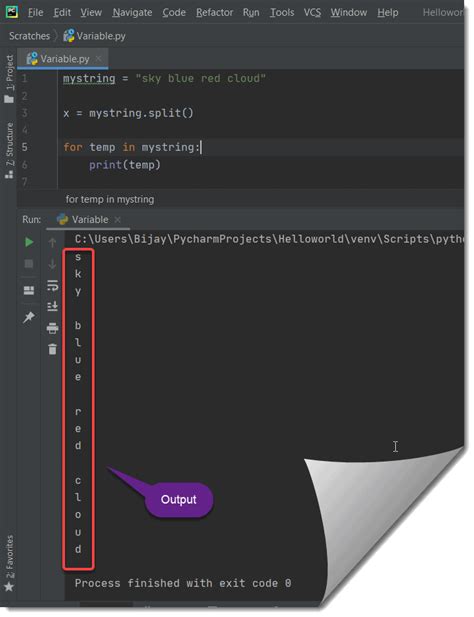This screenshot has width=474, height=617.
Task: Click the 'for temp in mystring' breadcrumb bar
Action: point(110,200)
